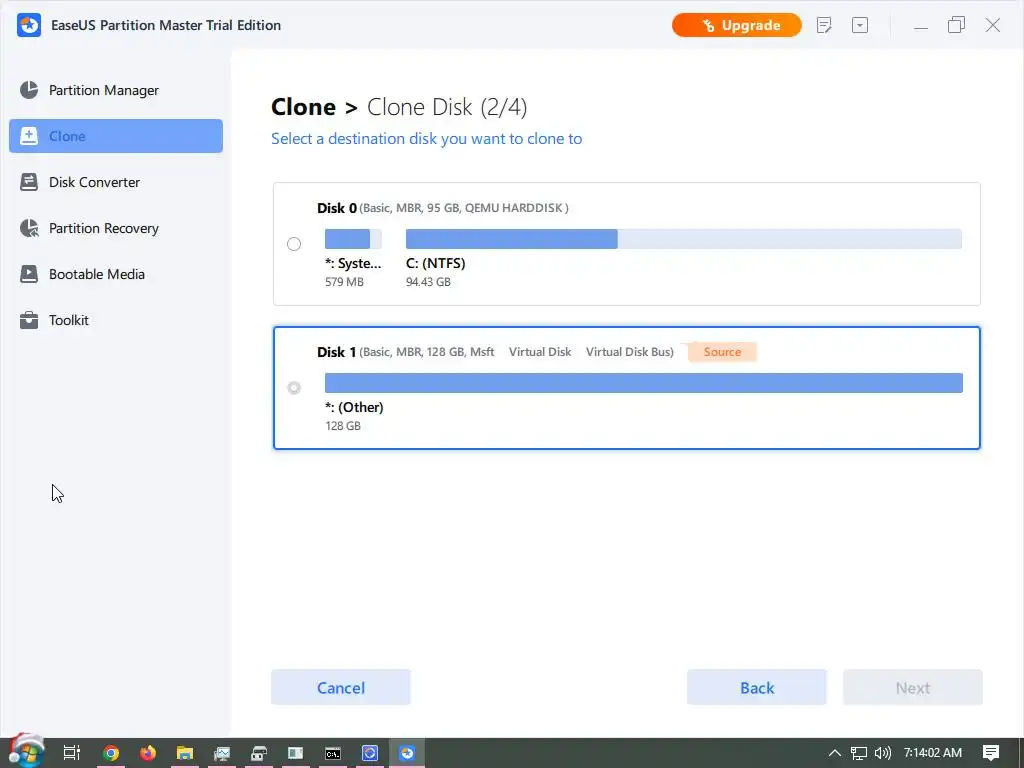Open the task notes icon near Upgrade
Viewport: 1024px width, 768px height.
pos(824,25)
